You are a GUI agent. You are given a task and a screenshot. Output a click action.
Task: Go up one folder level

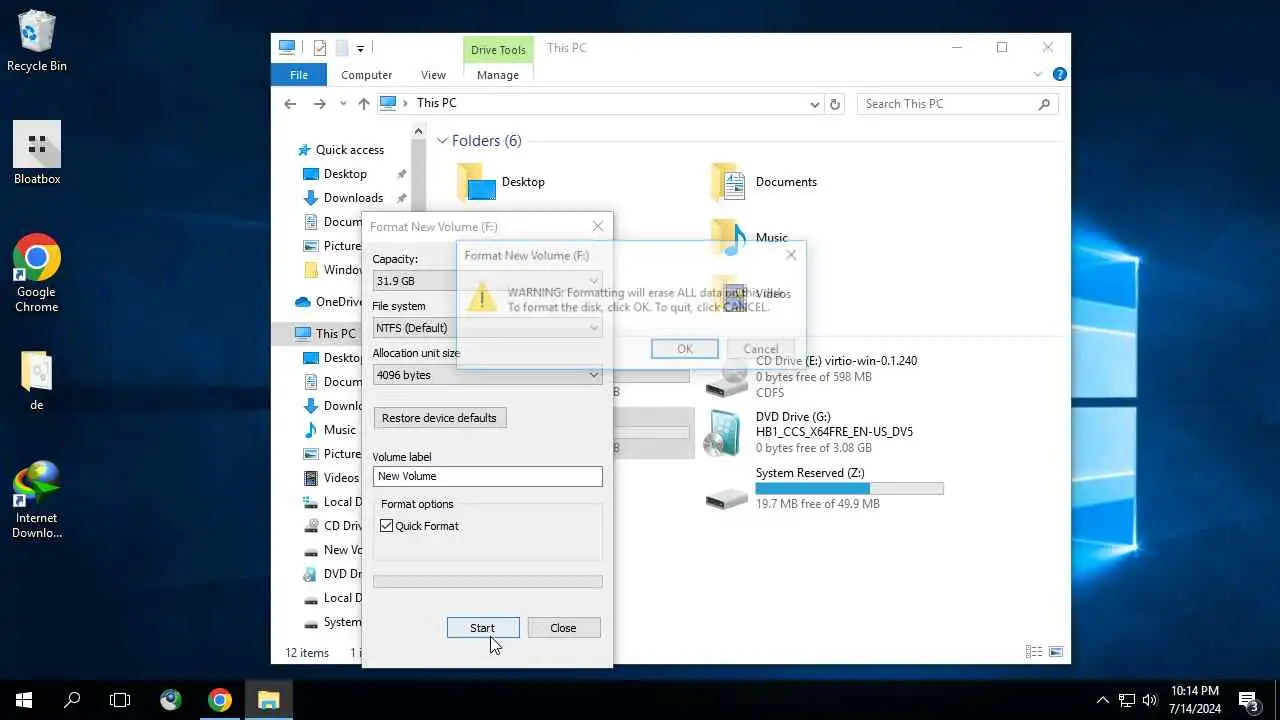pos(363,103)
